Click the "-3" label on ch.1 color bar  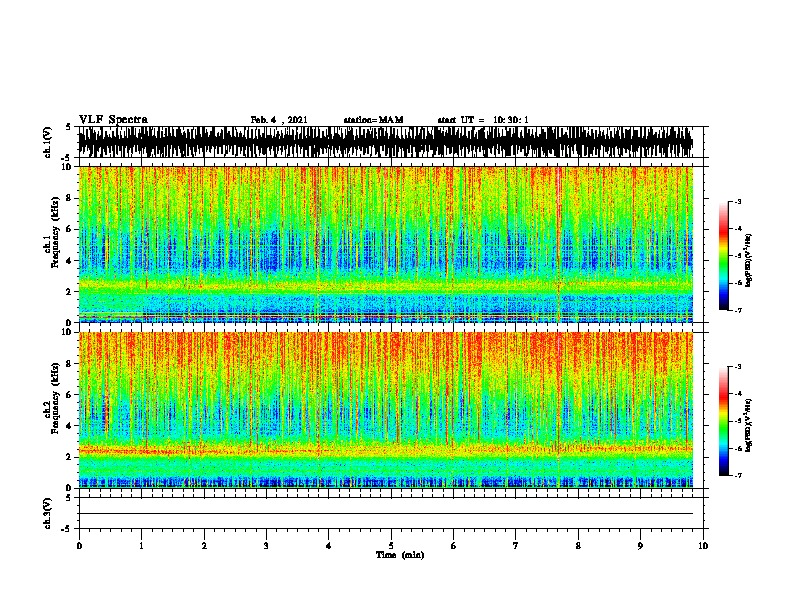coord(737,202)
